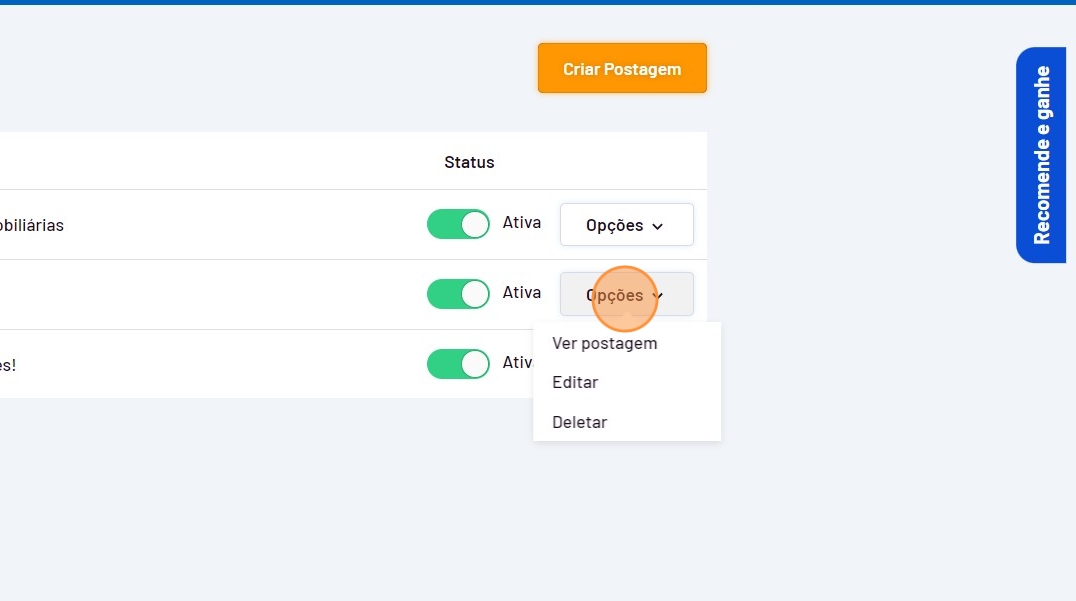Viewport: 1076px width, 601px height.
Task: Open the first row's Opções dropdown
Action: click(x=626, y=225)
